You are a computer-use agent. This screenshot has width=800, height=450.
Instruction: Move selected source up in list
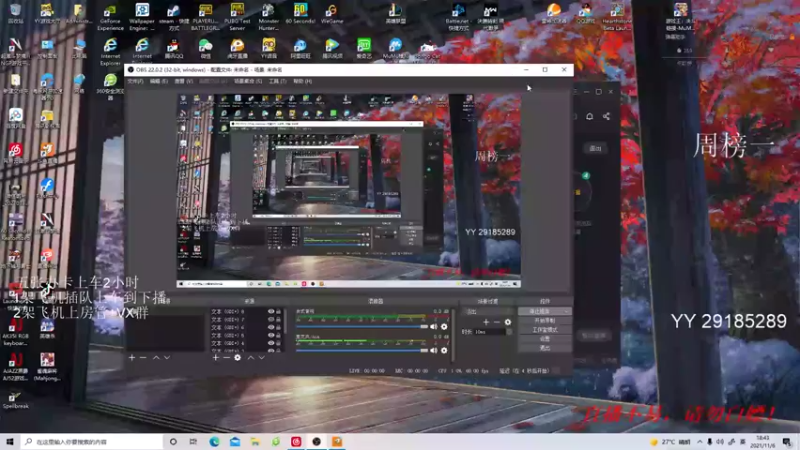(251, 358)
